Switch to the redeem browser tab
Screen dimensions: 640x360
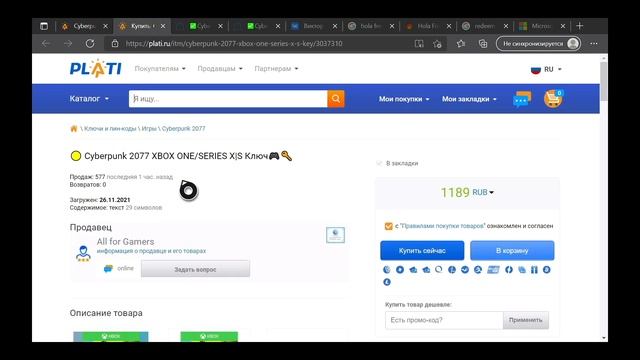(485, 26)
